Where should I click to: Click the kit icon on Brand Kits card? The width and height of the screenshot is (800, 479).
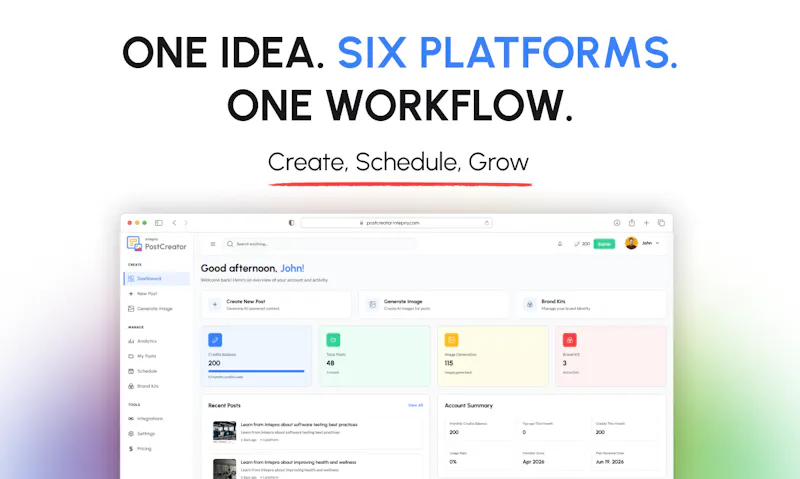[530, 305]
